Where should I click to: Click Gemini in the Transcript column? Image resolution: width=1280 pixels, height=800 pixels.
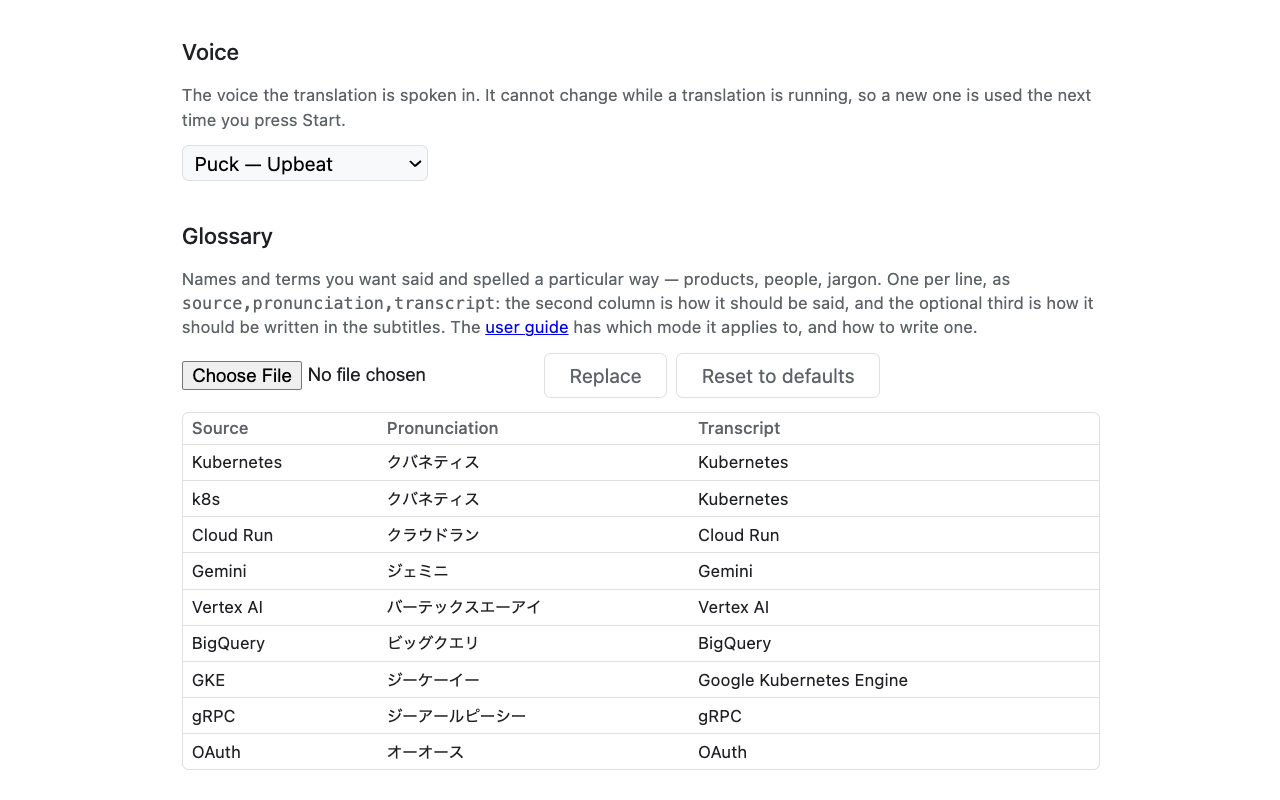click(894, 571)
